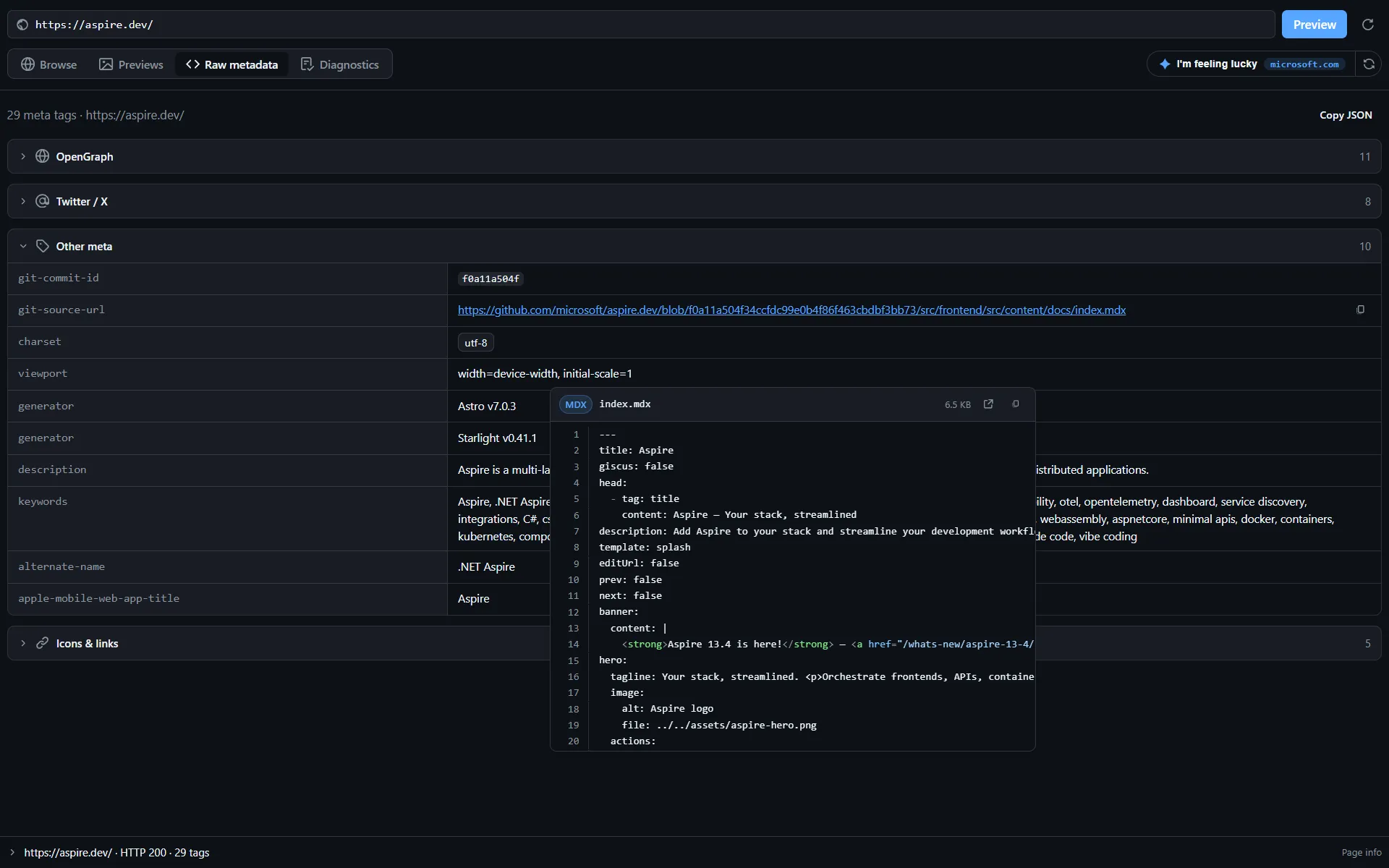
Task: Copy index.mdx contents with copy icon
Action: click(x=1015, y=404)
